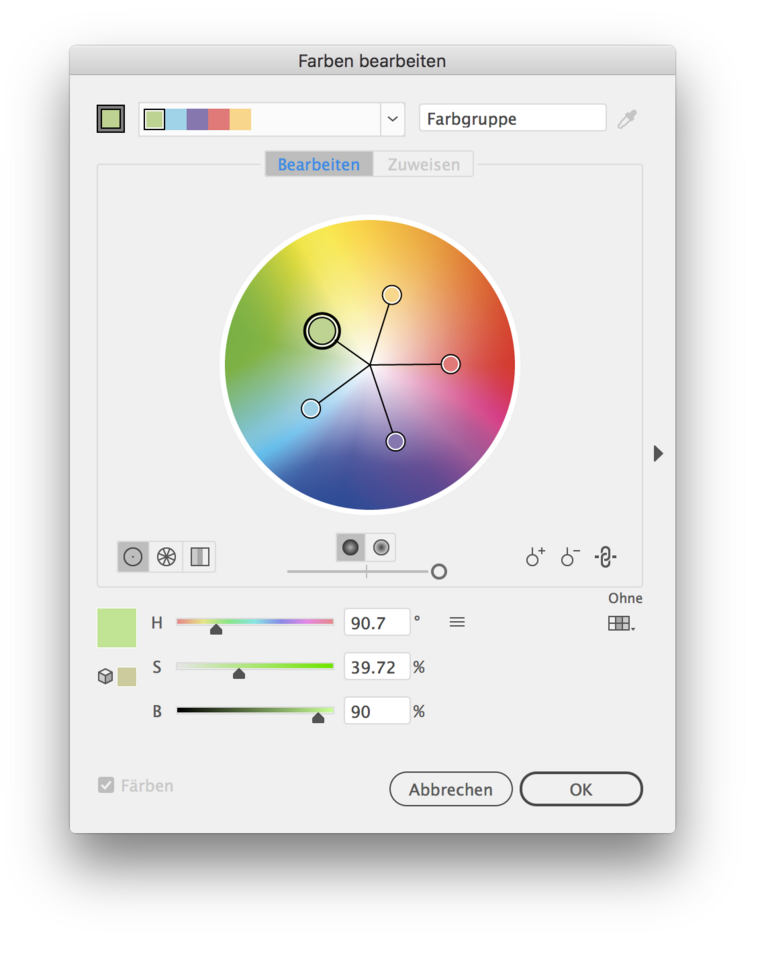Select the green swatch in the color bar

(x=154, y=119)
